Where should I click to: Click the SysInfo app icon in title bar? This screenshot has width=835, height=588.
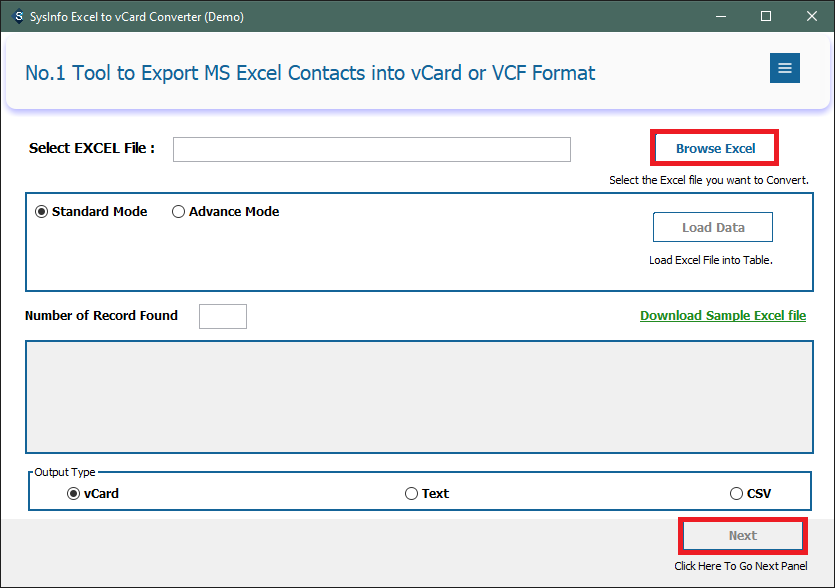[x=17, y=16]
